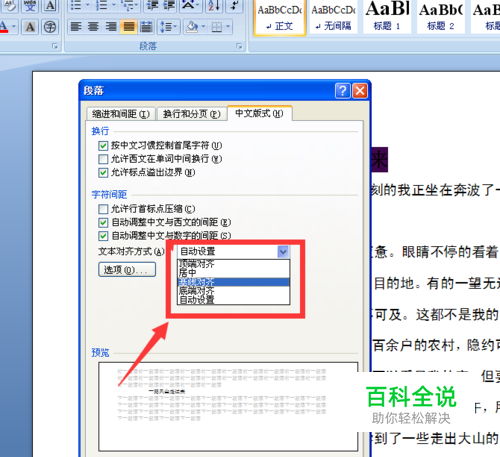This screenshot has height=457, width=500.
Task: Toggle 按中文习惯控制首尾字符 checkbox
Action: pos(103,146)
